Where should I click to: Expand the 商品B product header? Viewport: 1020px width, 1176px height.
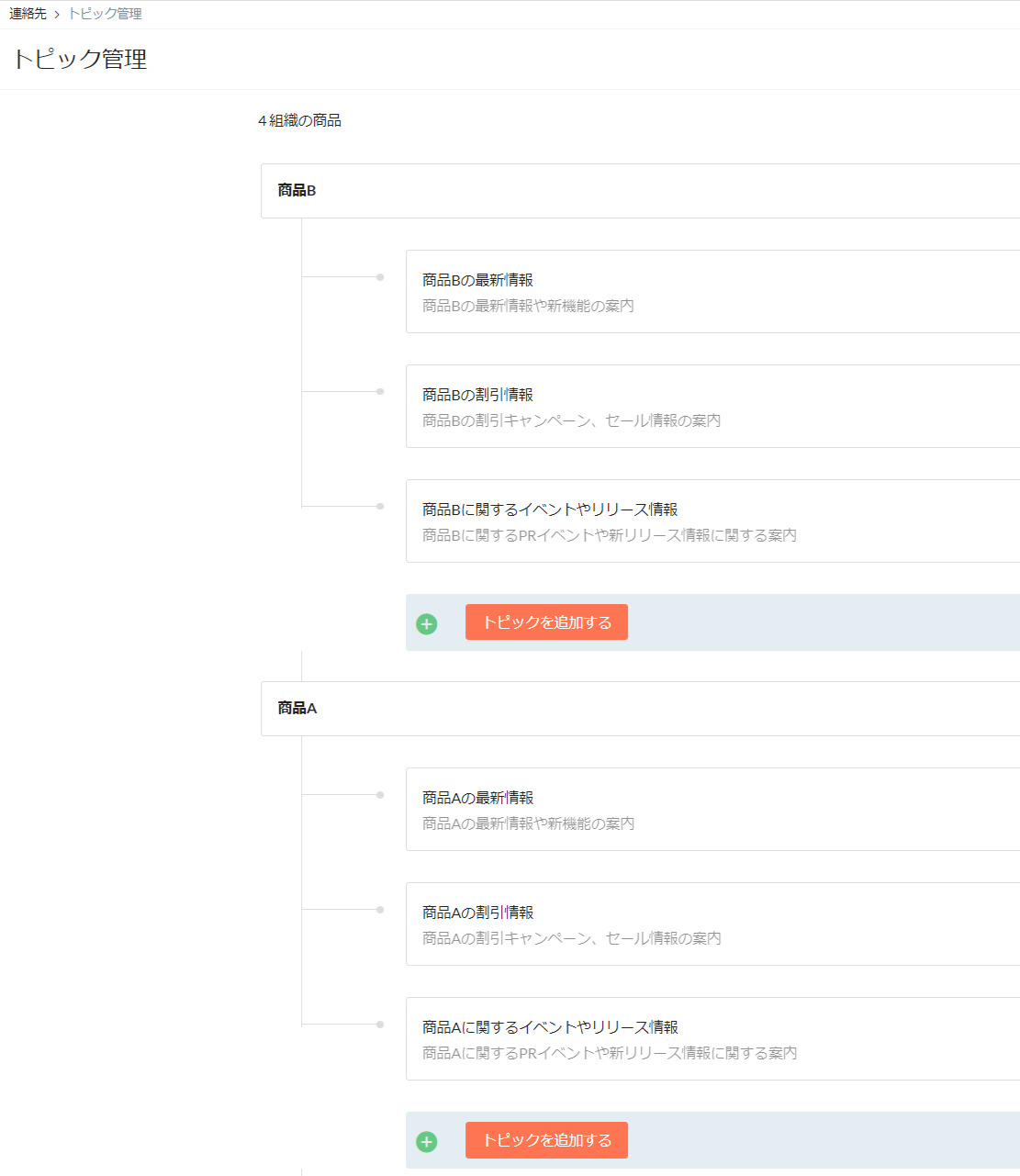(x=639, y=191)
